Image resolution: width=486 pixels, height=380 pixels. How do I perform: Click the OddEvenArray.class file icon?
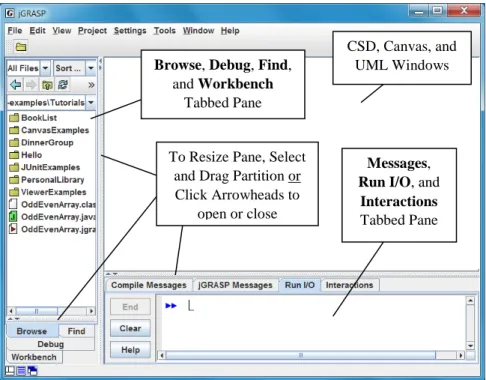coord(13,204)
